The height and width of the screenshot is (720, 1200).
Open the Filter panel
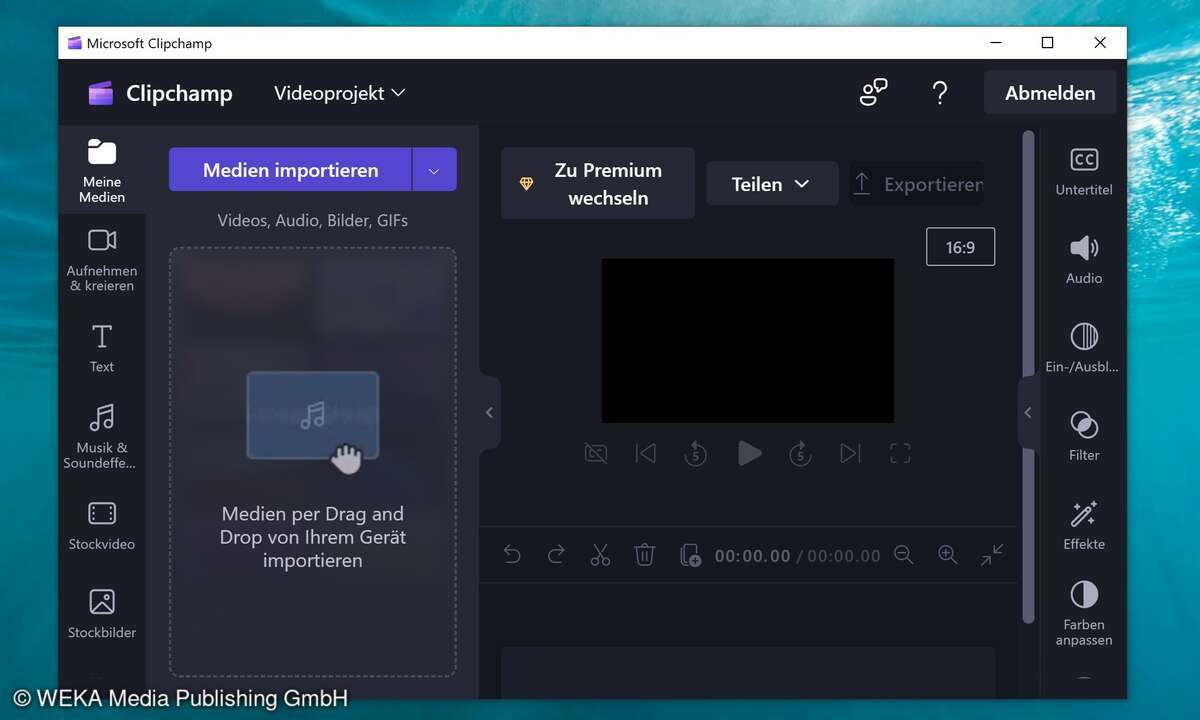tap(1084, 436)
